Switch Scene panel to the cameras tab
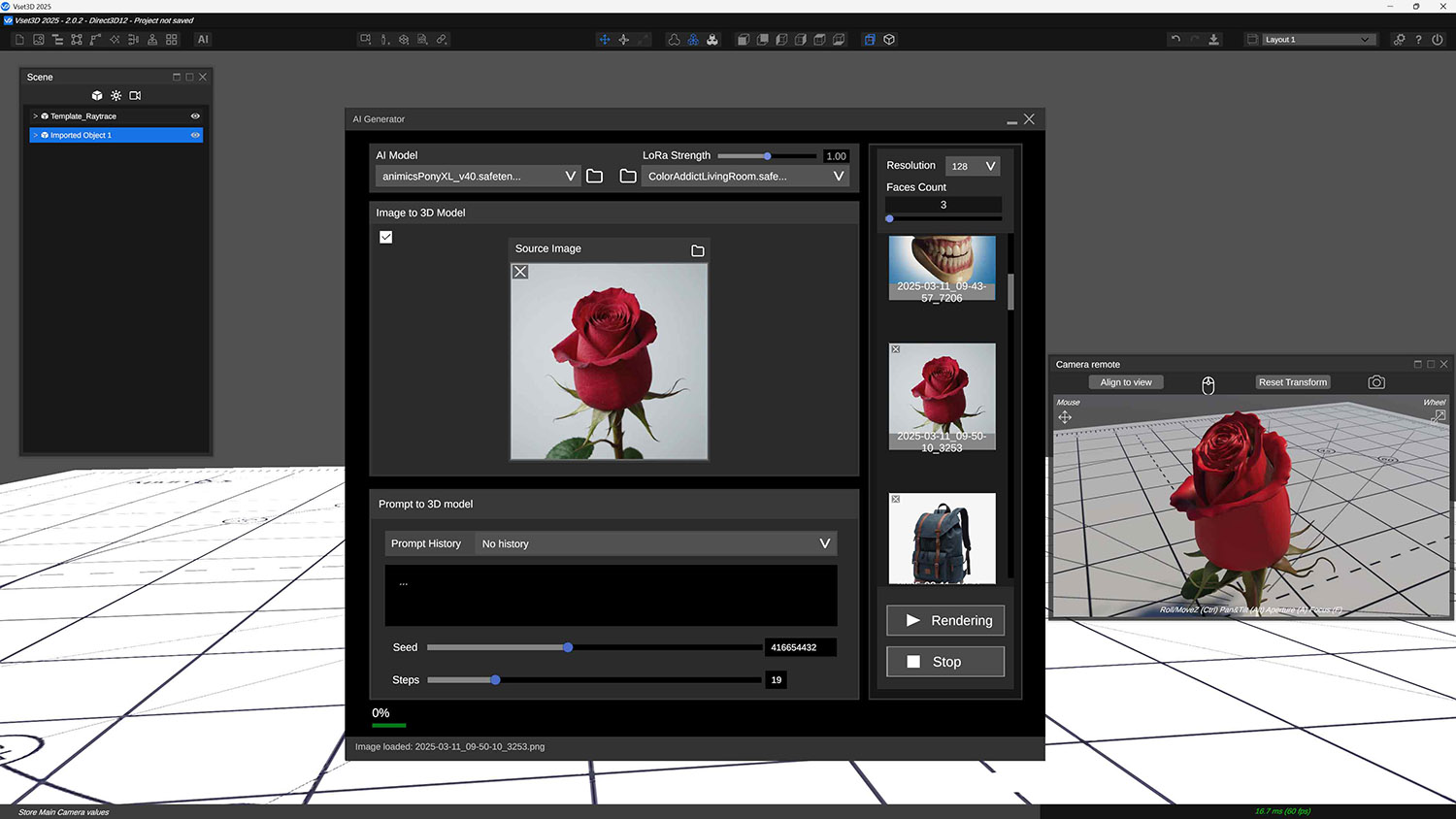Screen dimensions: 1456x819 (135, 96)
